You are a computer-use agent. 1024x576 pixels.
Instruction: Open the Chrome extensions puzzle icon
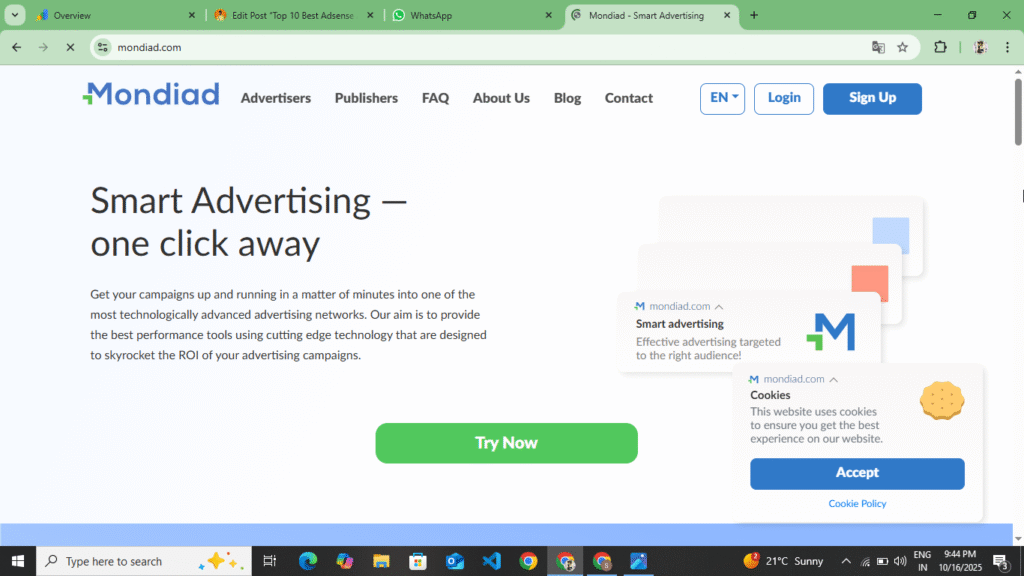click(940, 47)
